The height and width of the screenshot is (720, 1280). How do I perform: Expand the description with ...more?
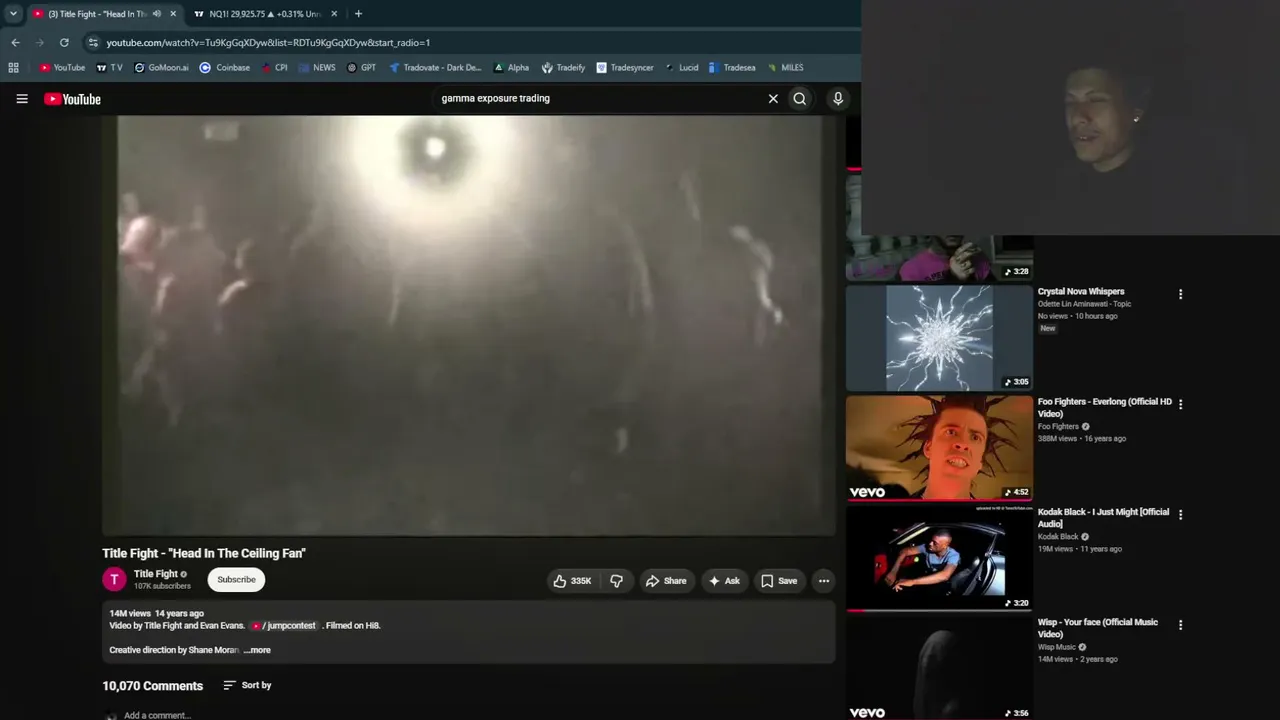click(257, 650)
